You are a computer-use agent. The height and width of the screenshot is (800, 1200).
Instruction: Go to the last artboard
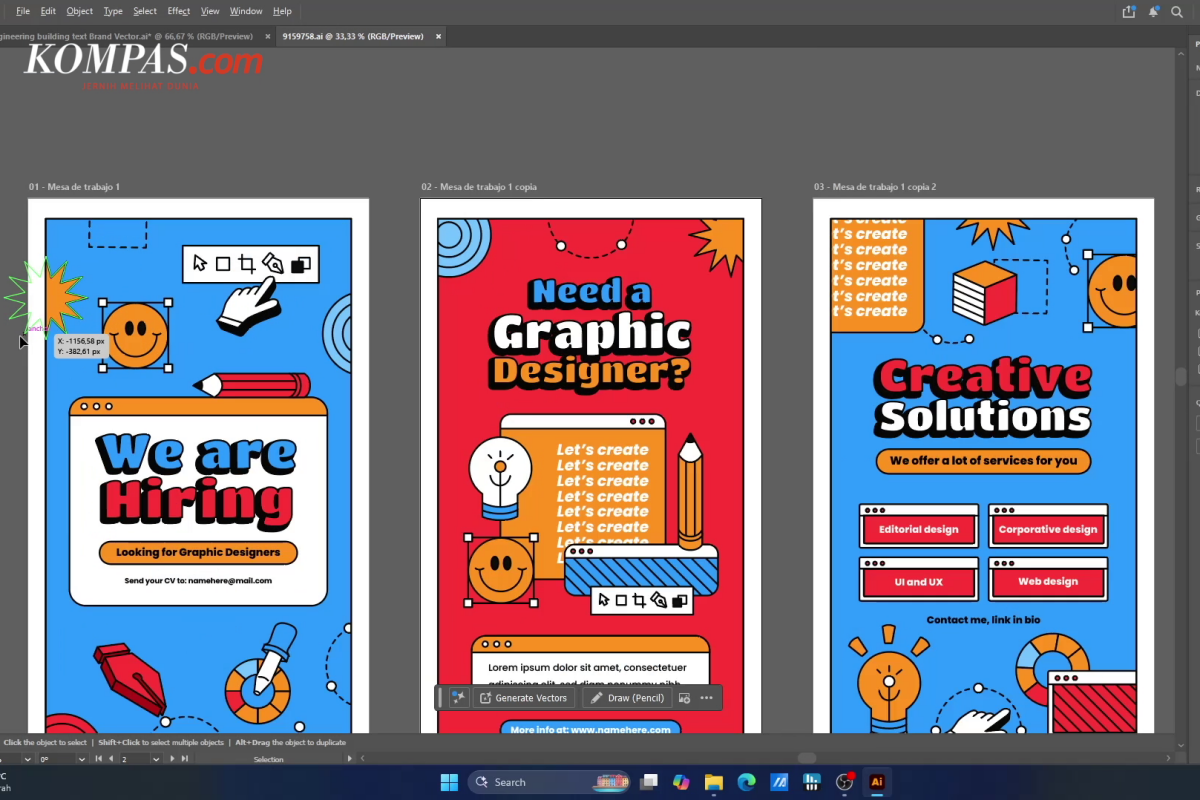[x=185, y=759]
